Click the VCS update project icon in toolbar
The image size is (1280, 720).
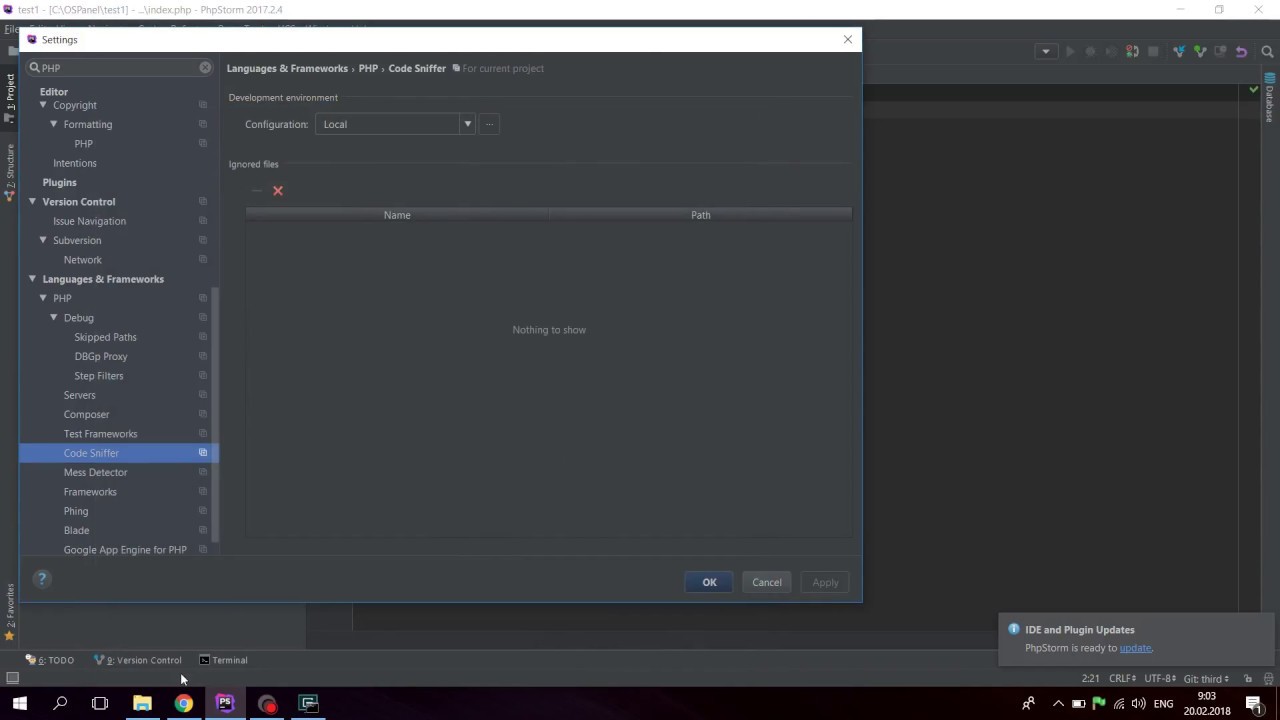coord(1179,52)
